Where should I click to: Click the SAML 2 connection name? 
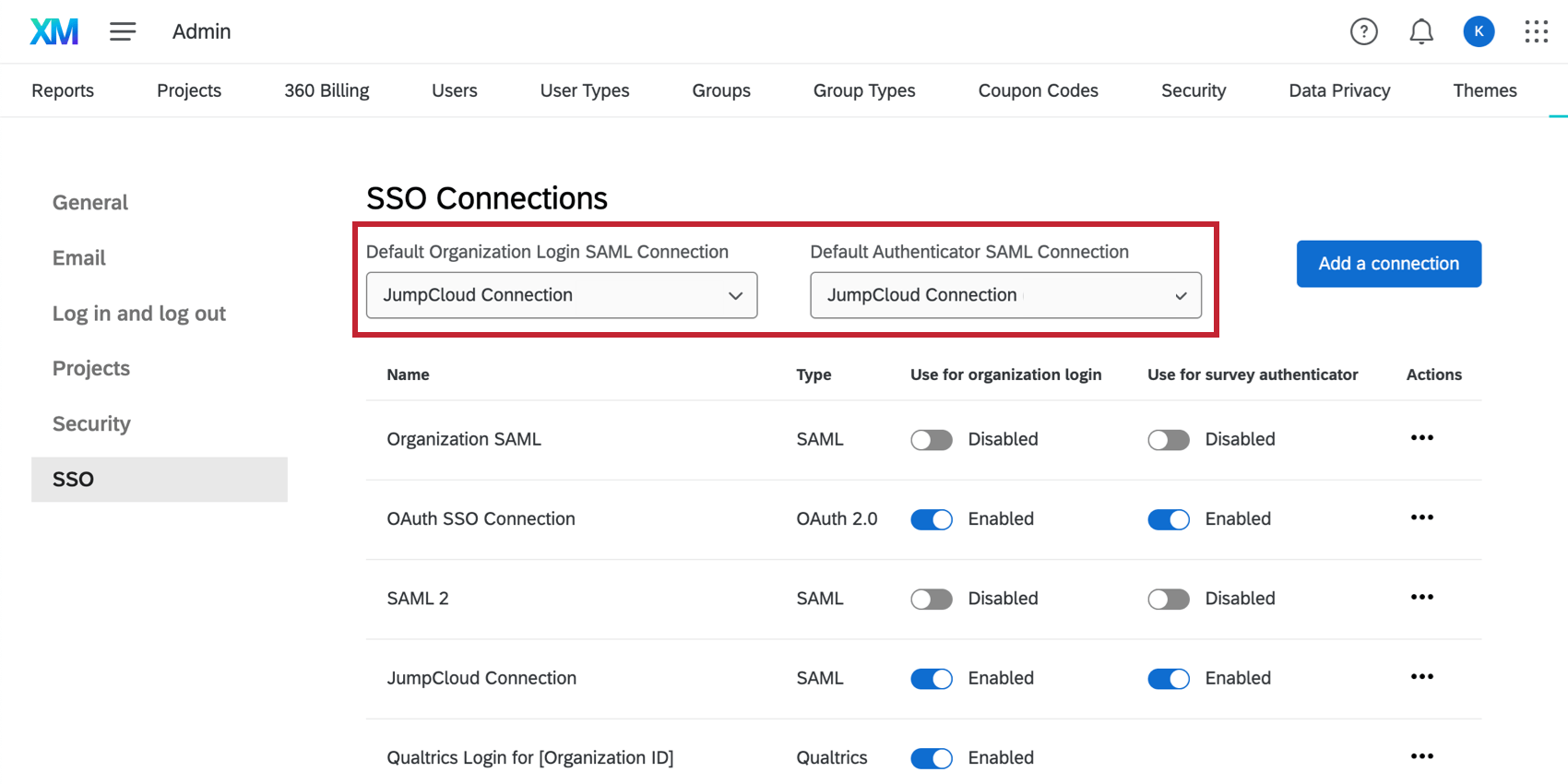418,599
